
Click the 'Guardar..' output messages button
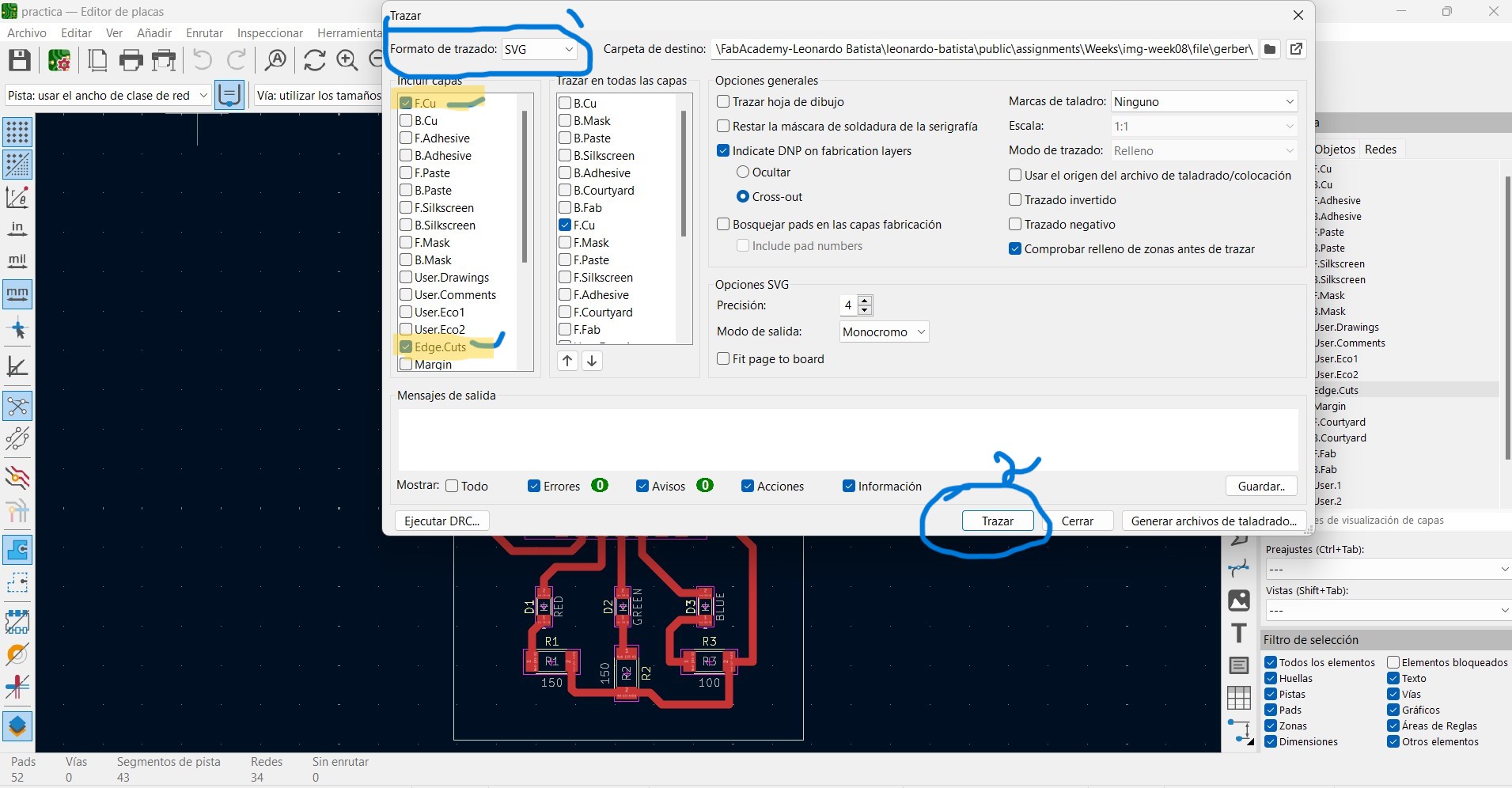pyautogui.click(x=1261, y=486)
